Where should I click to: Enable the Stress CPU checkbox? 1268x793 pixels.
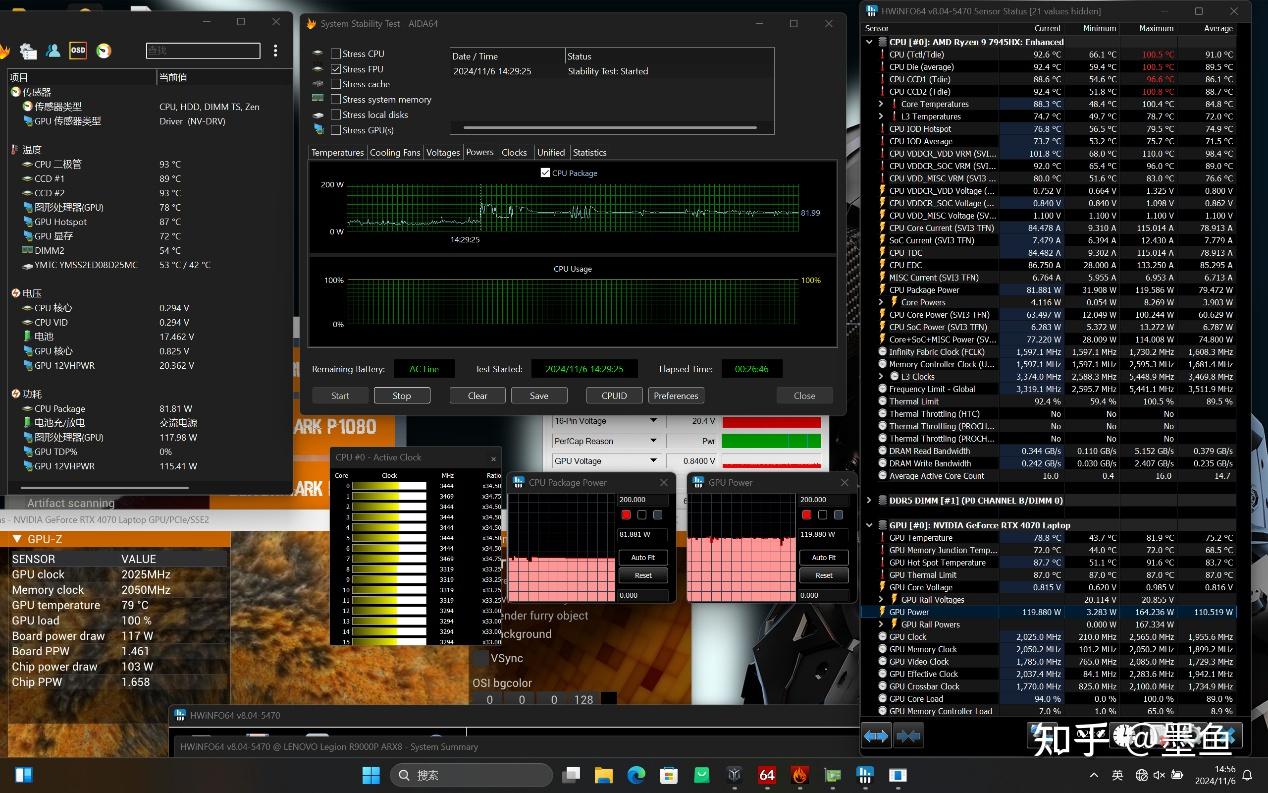(336, 53)
